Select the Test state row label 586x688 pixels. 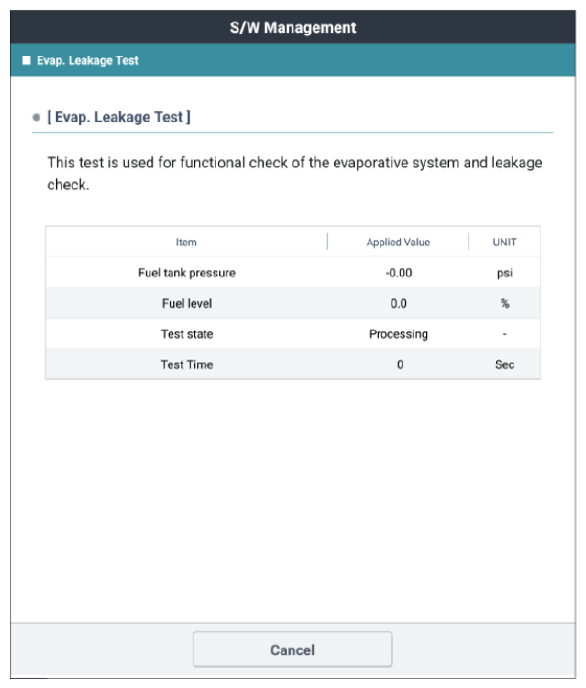(x=187, y=334)
